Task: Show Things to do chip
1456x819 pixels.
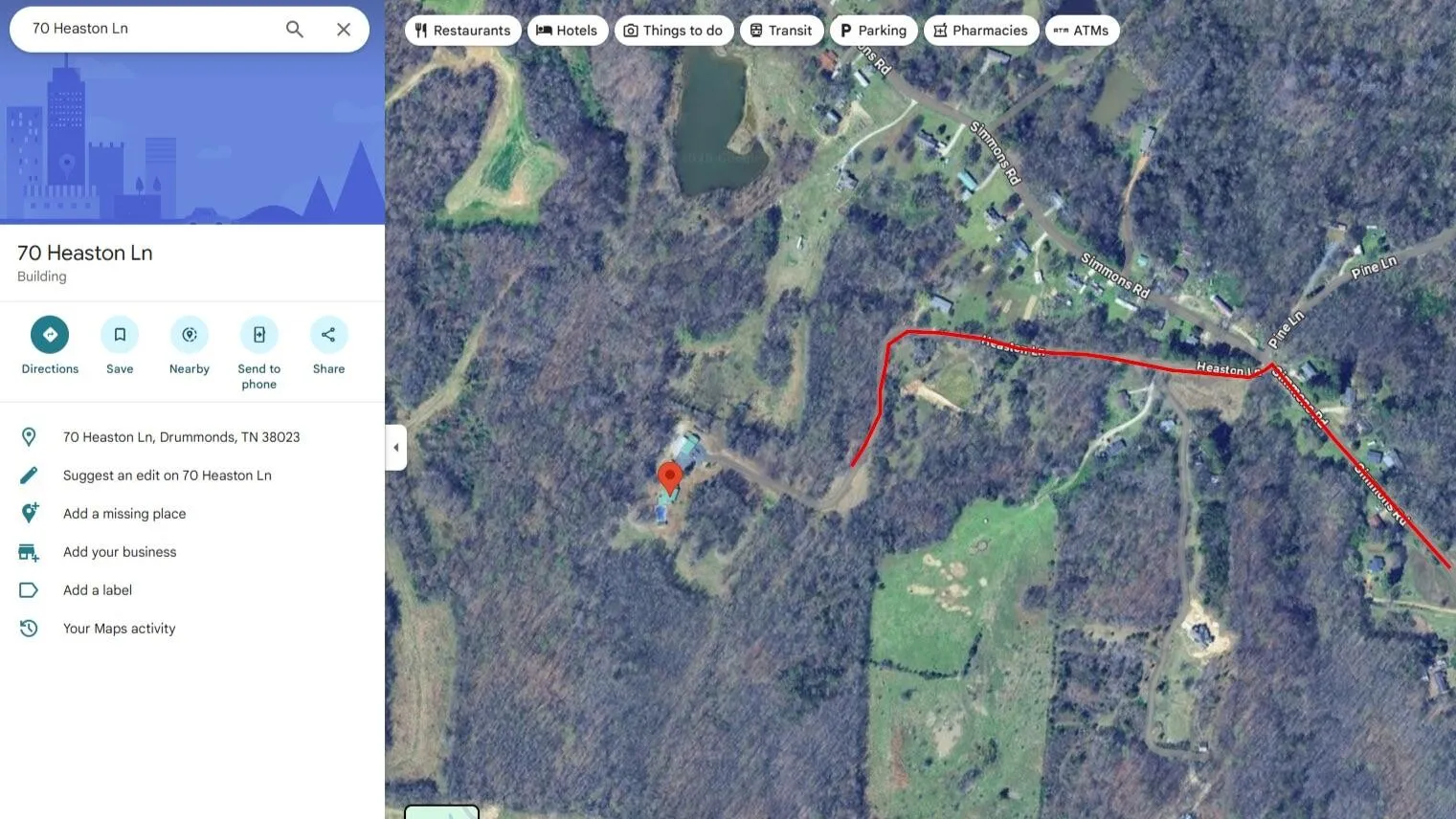Action: point(674,31)
